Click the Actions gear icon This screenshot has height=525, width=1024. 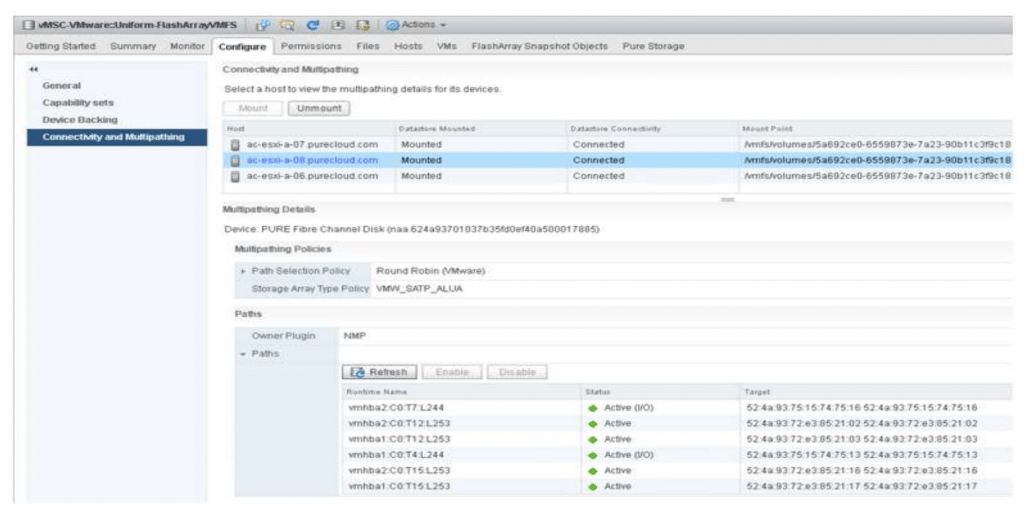click(x=392, y=25)
